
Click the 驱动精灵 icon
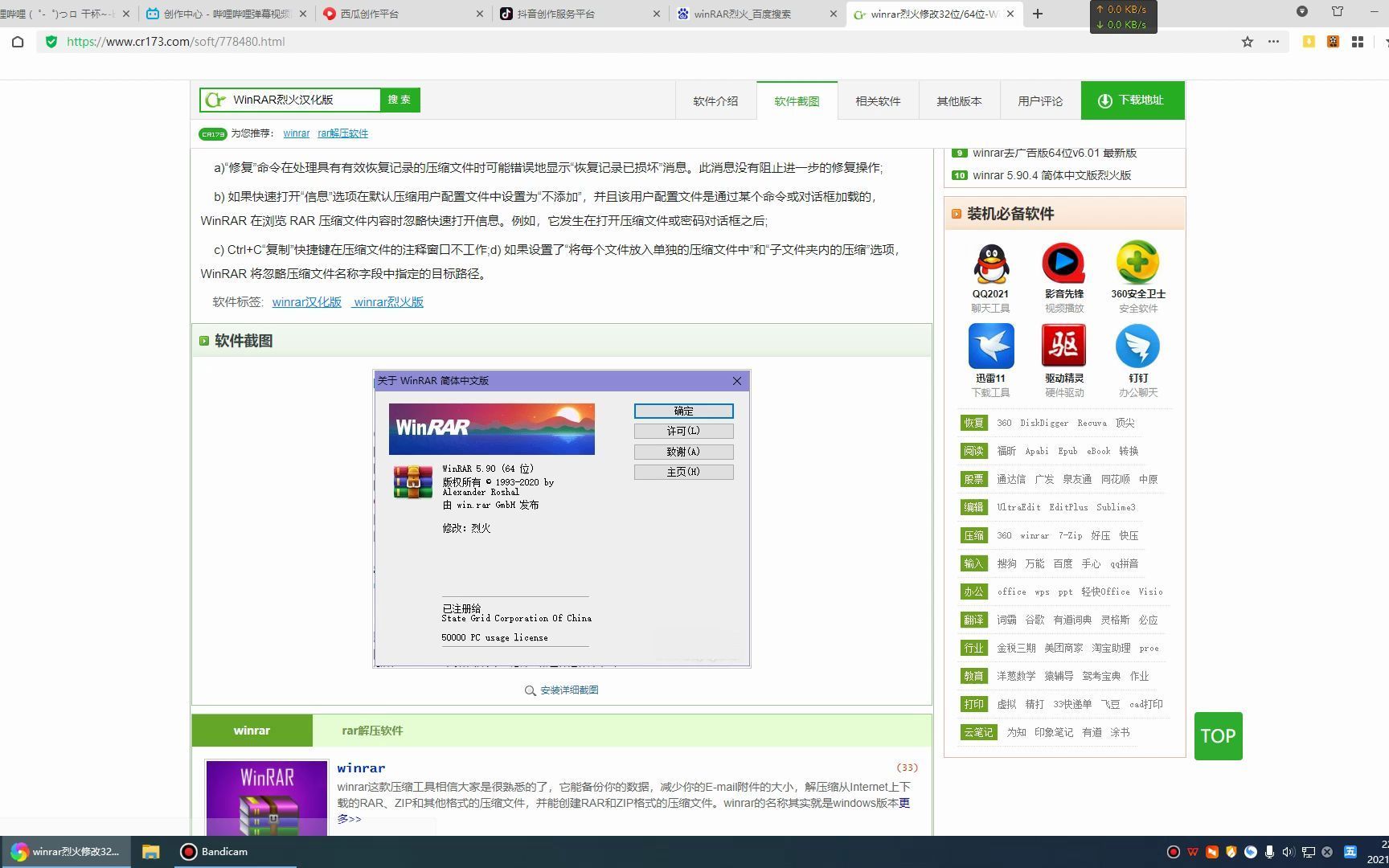[1063, 346]
